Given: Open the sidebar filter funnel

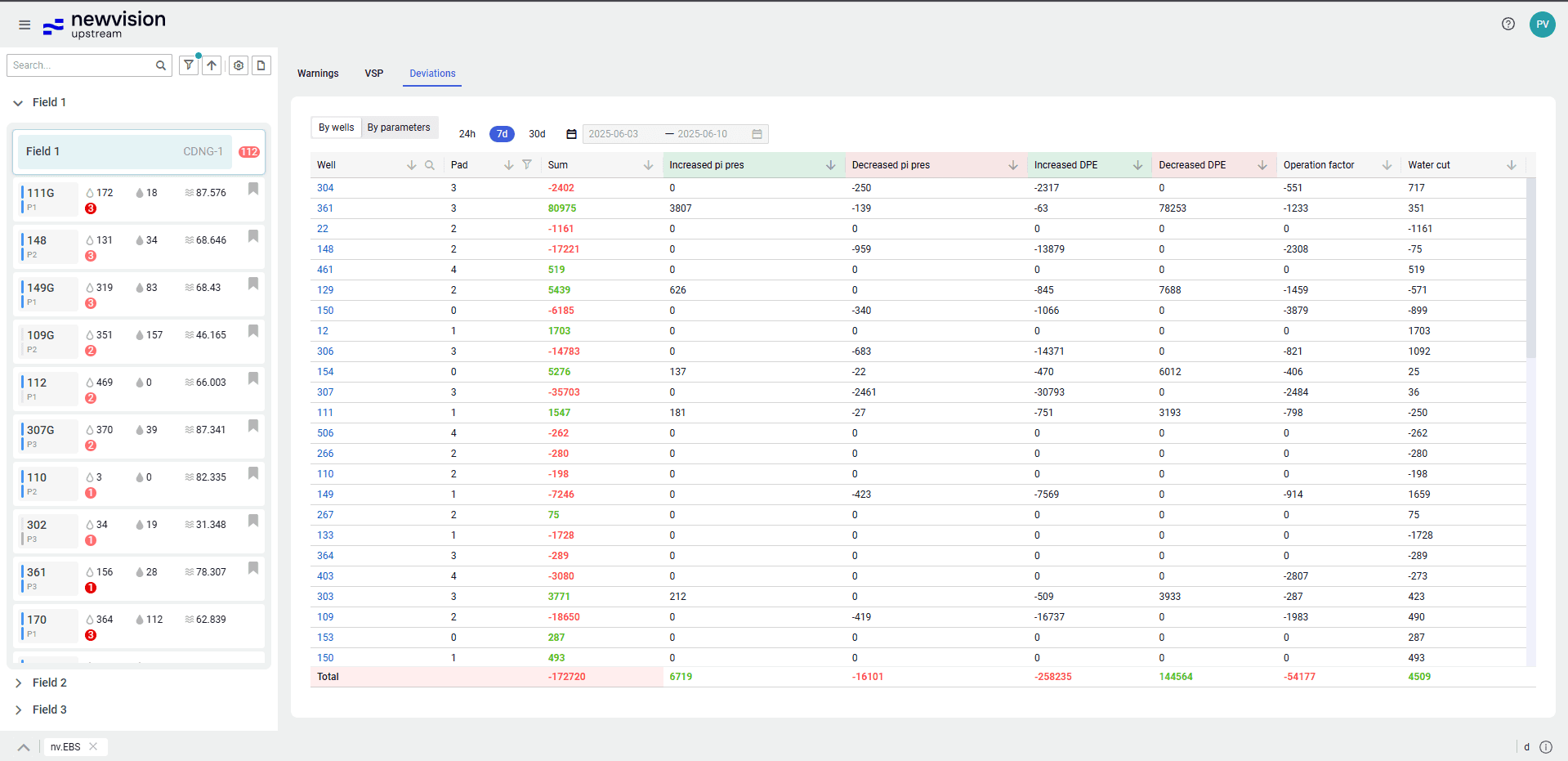Looking at the screenshot, I should 189,65.
